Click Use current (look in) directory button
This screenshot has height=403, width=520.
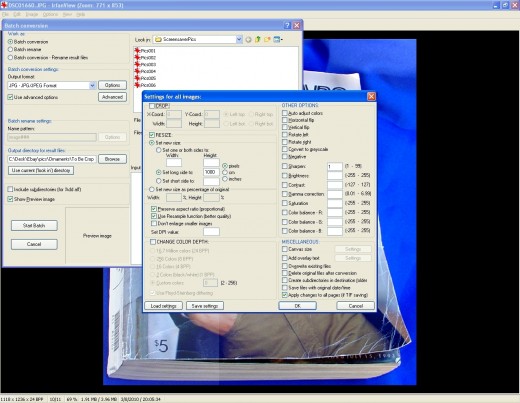[41, 170]
